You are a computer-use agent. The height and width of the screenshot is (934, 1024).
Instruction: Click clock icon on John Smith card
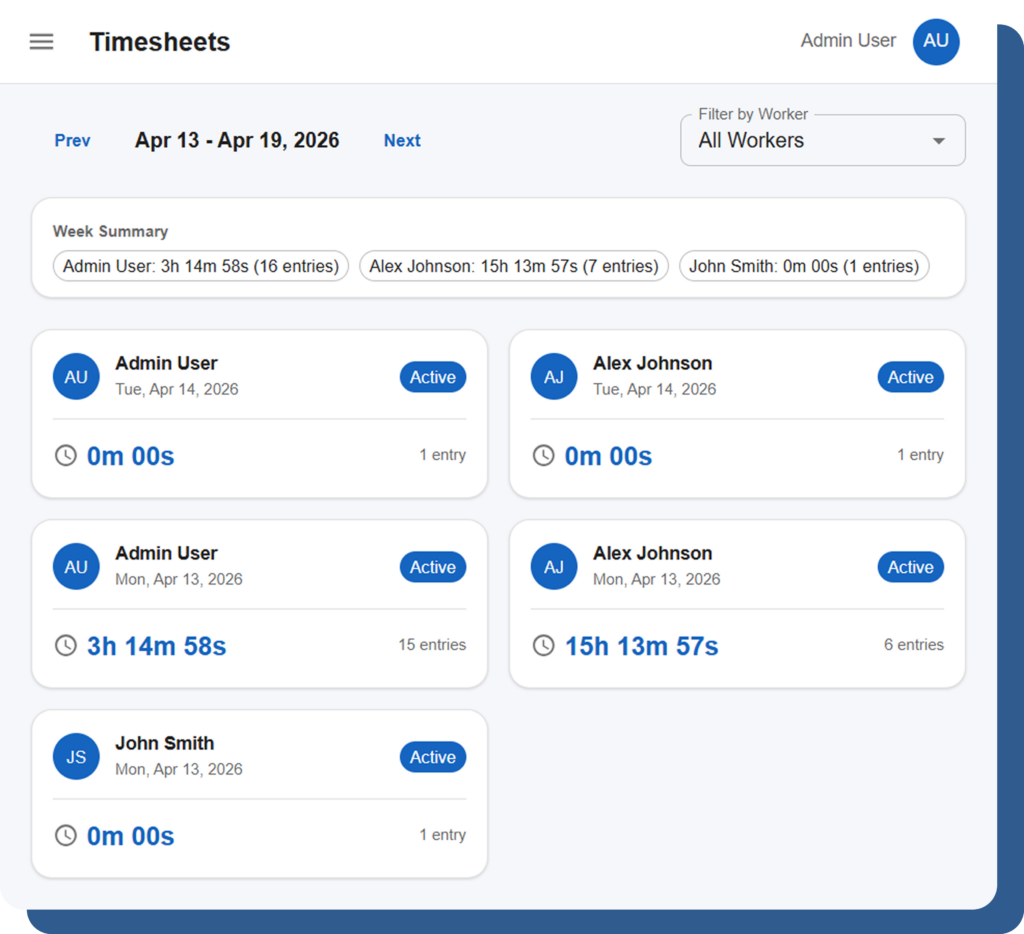[x=66, y=836]
